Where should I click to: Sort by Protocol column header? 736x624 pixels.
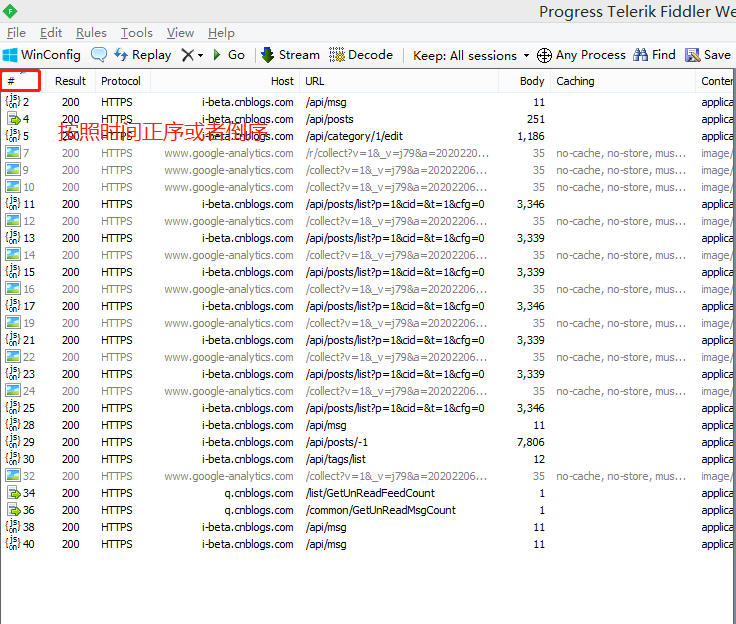[121, 81]
